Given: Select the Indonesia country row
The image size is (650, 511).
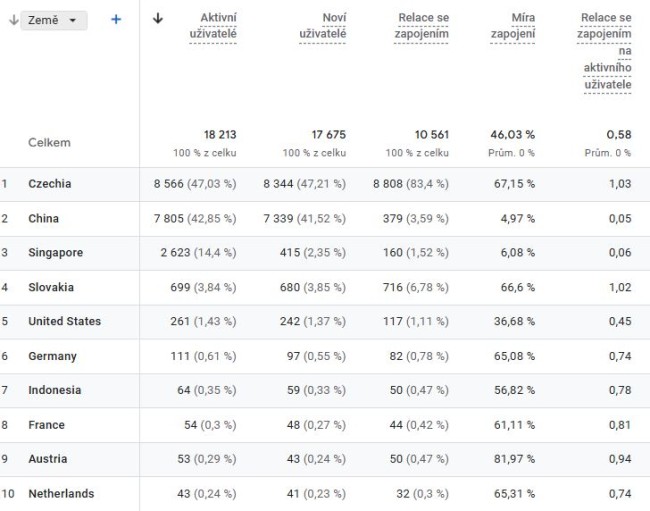Looking at the screenshot, I should 325,391.
